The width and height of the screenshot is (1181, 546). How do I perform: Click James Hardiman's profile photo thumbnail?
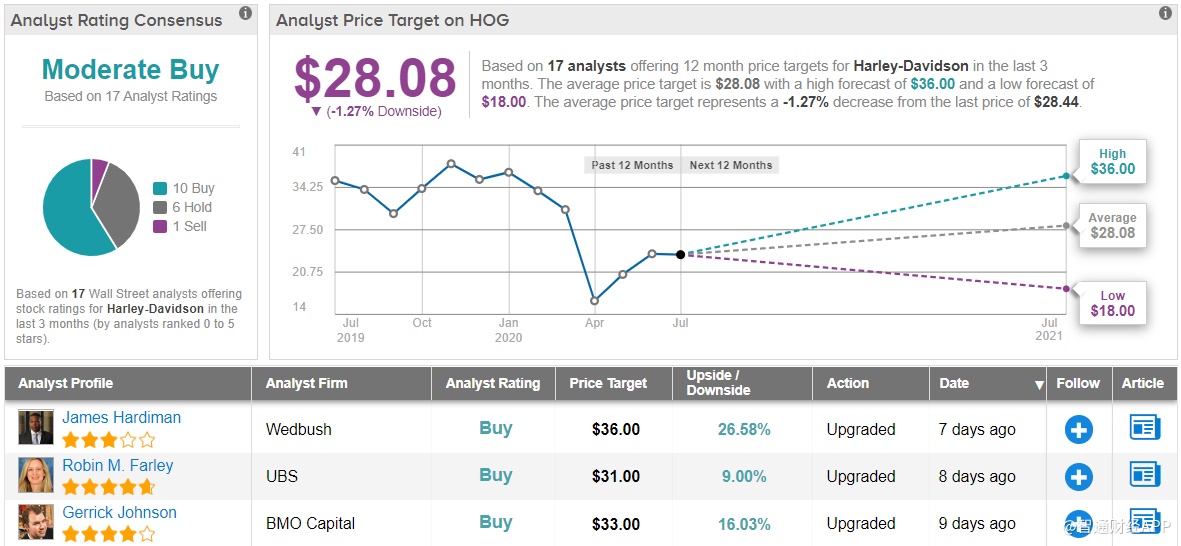click(36, 428)
